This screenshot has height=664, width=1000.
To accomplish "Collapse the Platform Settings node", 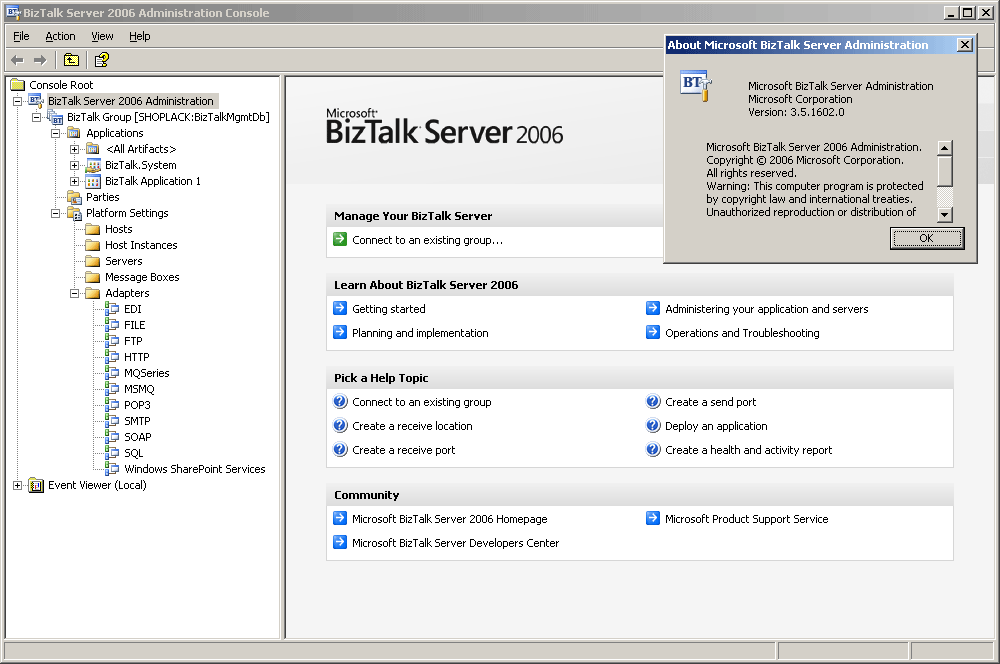I will click(55, 213).
